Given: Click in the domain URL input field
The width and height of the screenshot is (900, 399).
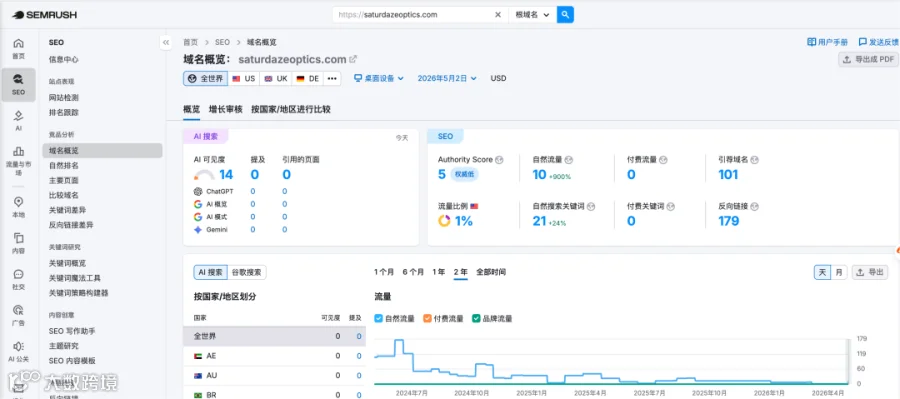Looking at the screenshot, I should pos(413,15).
